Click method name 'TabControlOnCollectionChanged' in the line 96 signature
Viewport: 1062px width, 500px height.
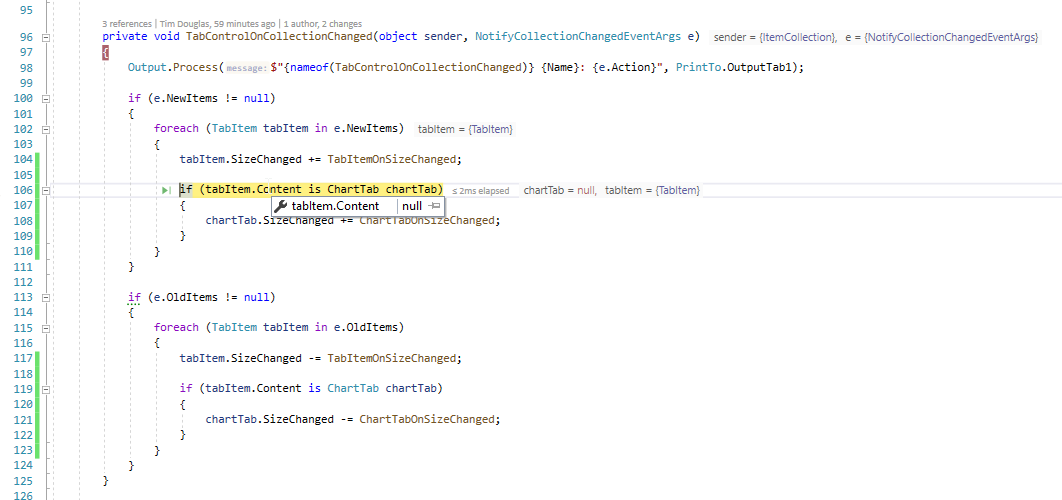click(278, 37)
